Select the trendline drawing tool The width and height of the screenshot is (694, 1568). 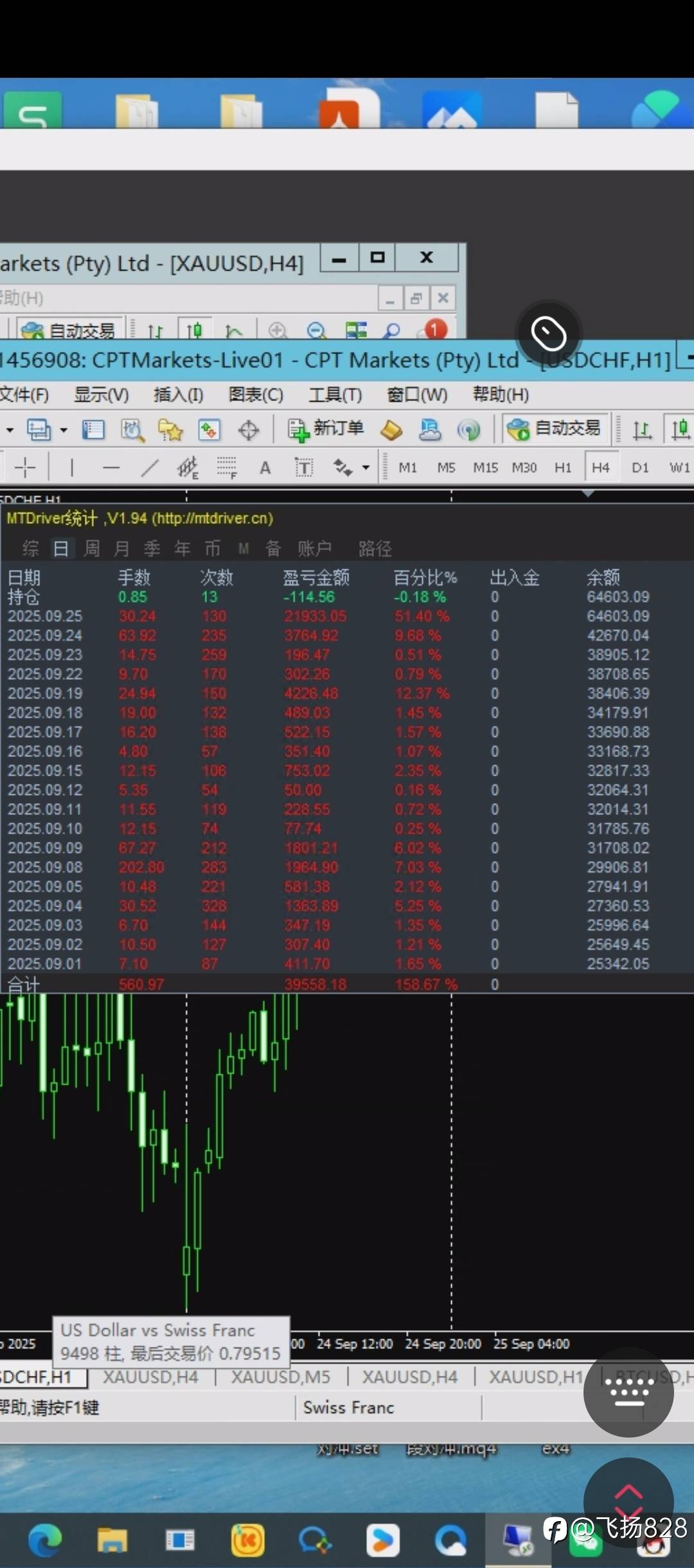(149, 467)
